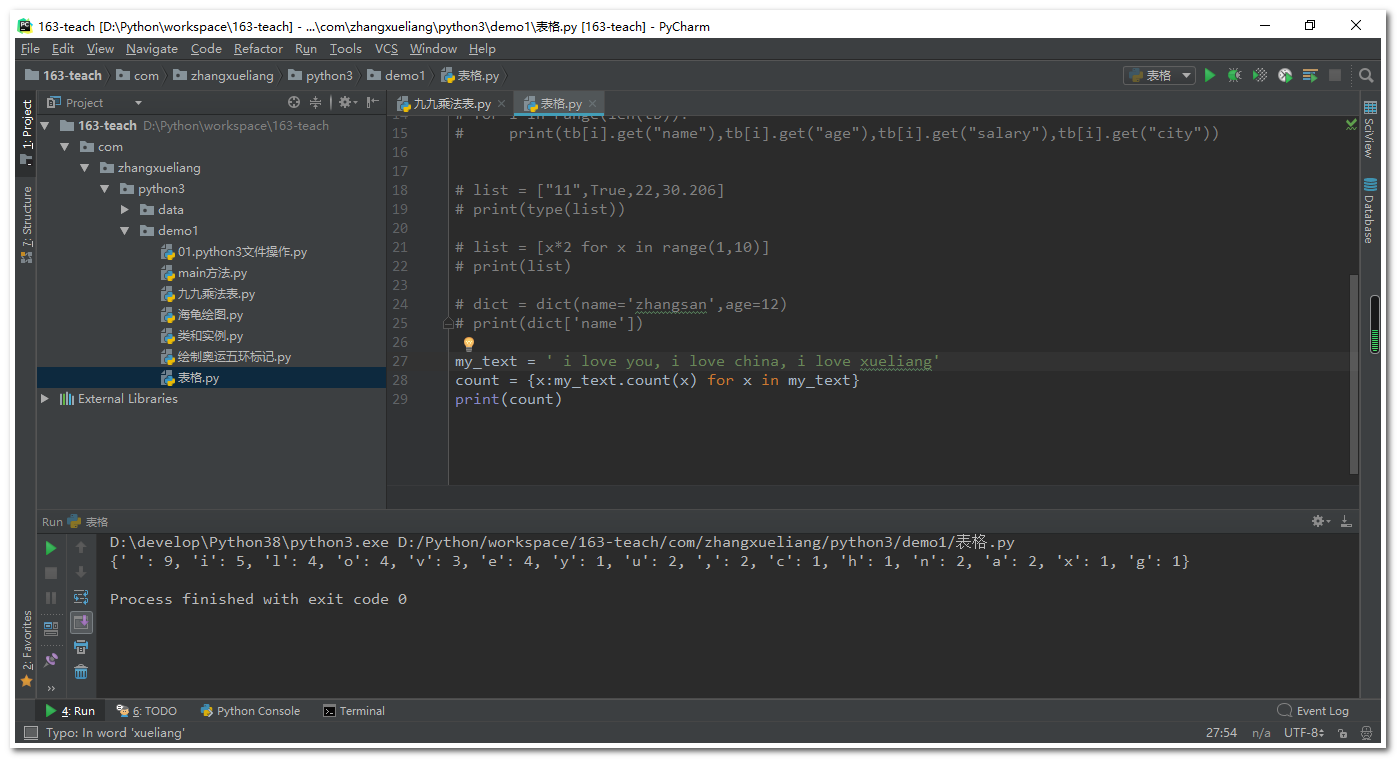1397x759 pixels.
Task: Expand the data folder
Action: [125, 210]
